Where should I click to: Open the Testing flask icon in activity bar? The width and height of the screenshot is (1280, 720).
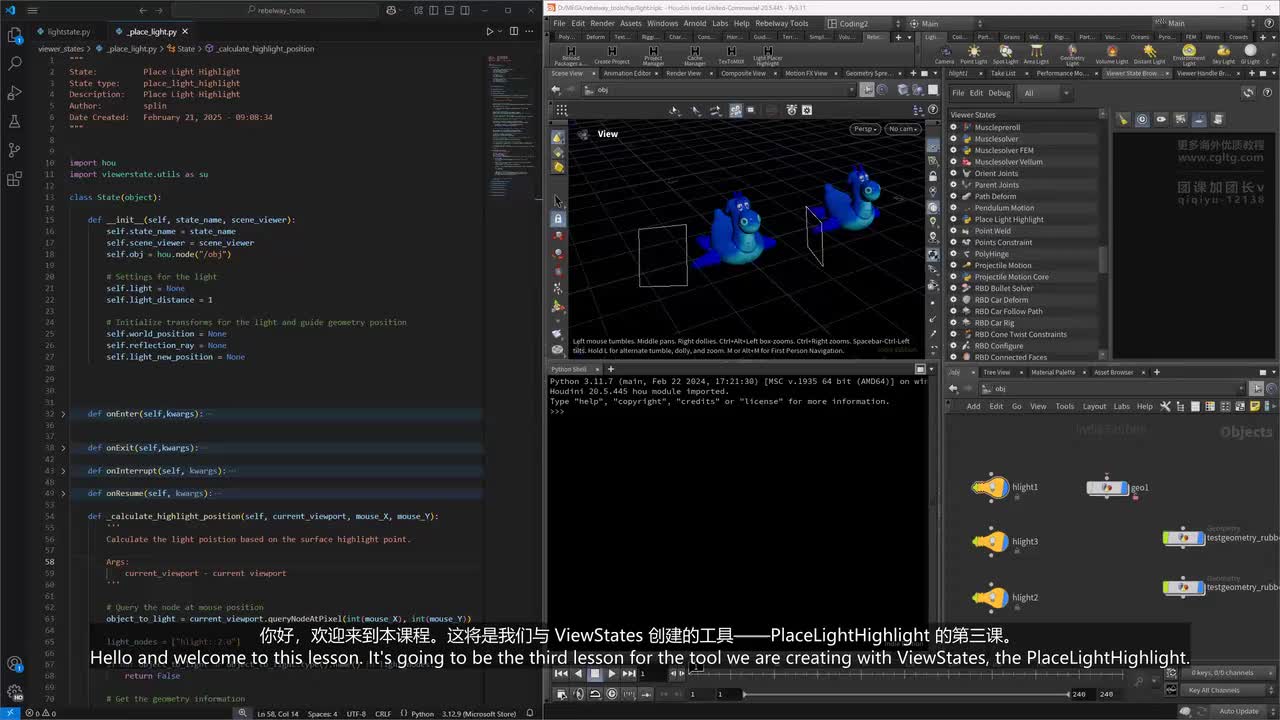14,121
